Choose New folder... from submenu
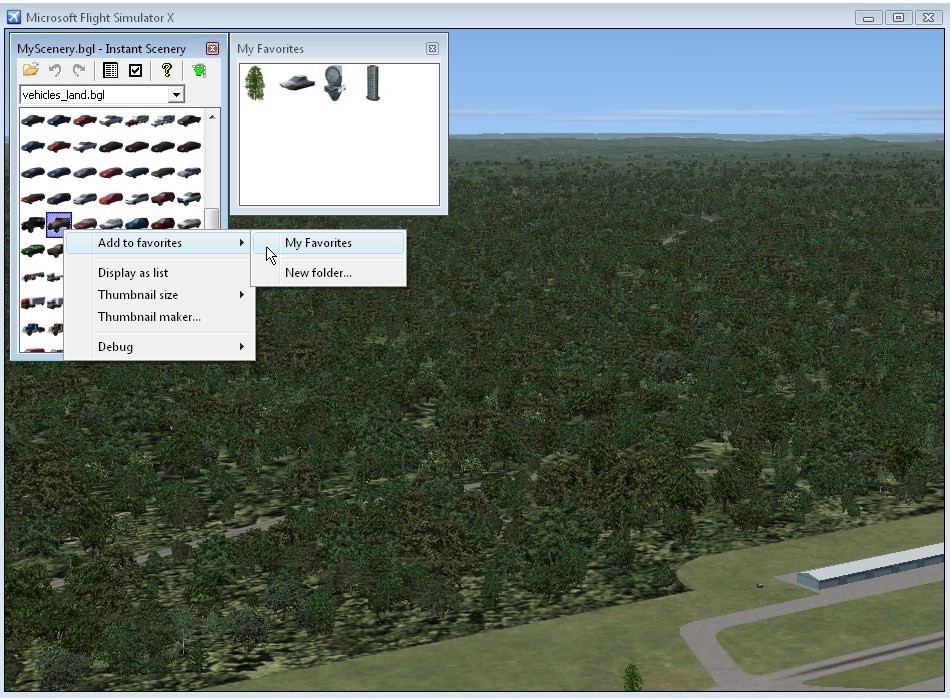 click(318, 273)
